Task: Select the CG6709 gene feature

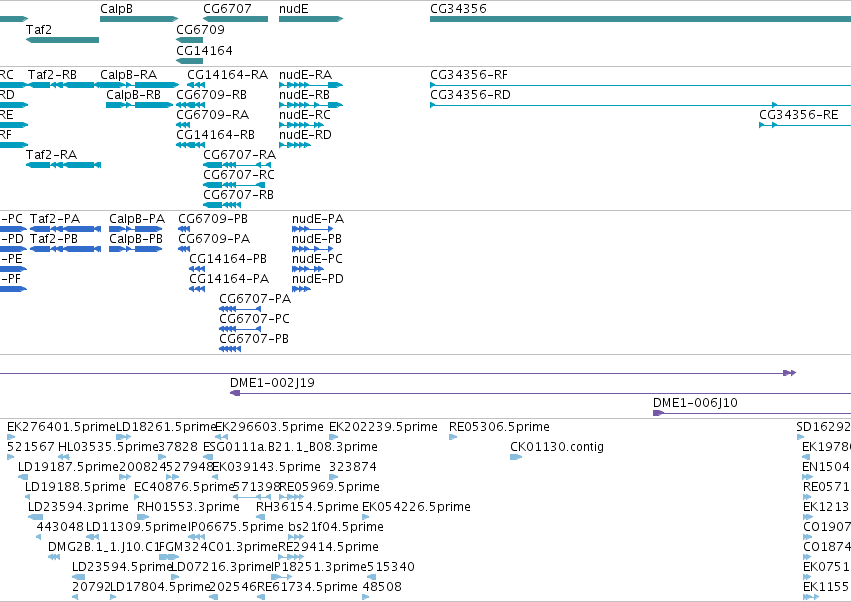Action: [189, 40]
